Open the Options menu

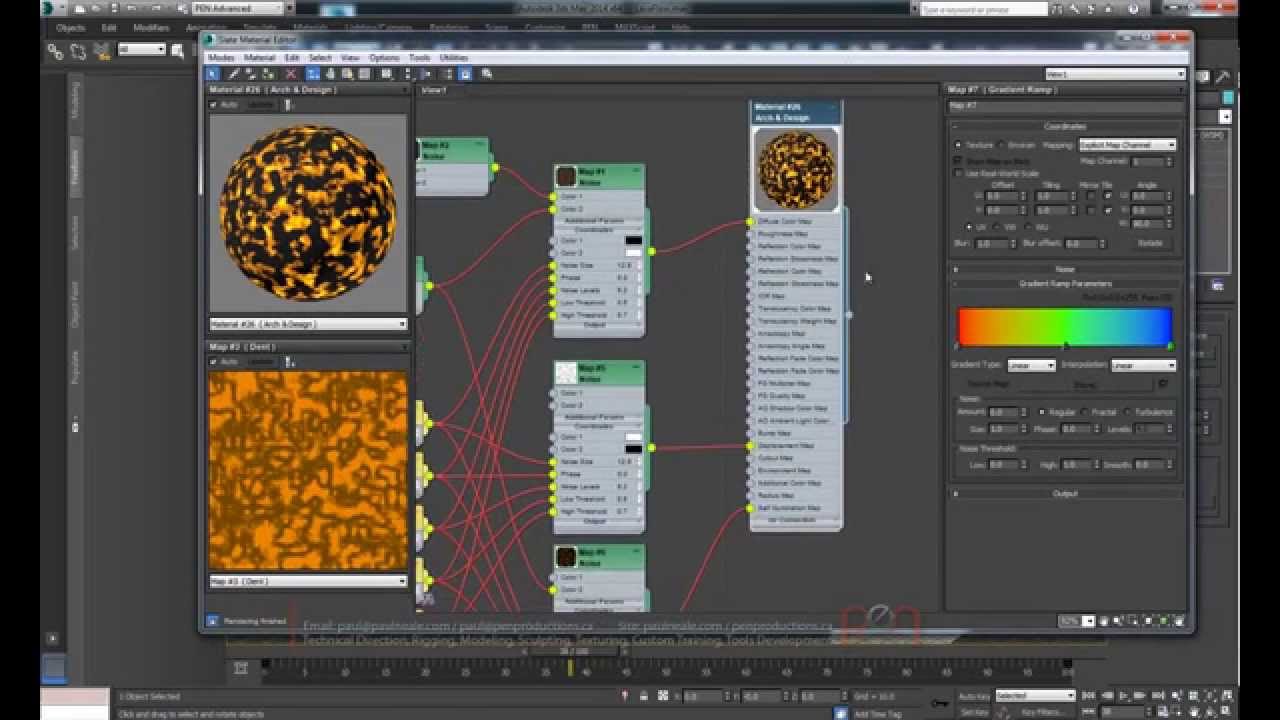(x=384, y=58)
